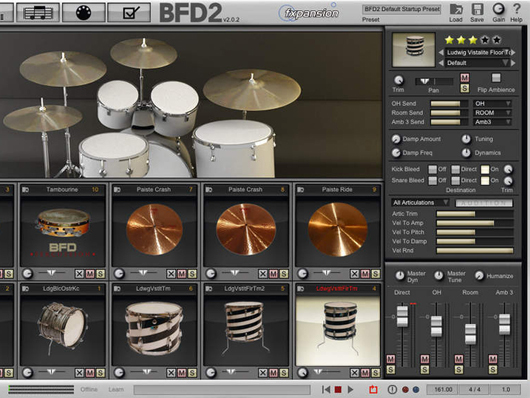Click the Audition button

[x=484, y=203]
